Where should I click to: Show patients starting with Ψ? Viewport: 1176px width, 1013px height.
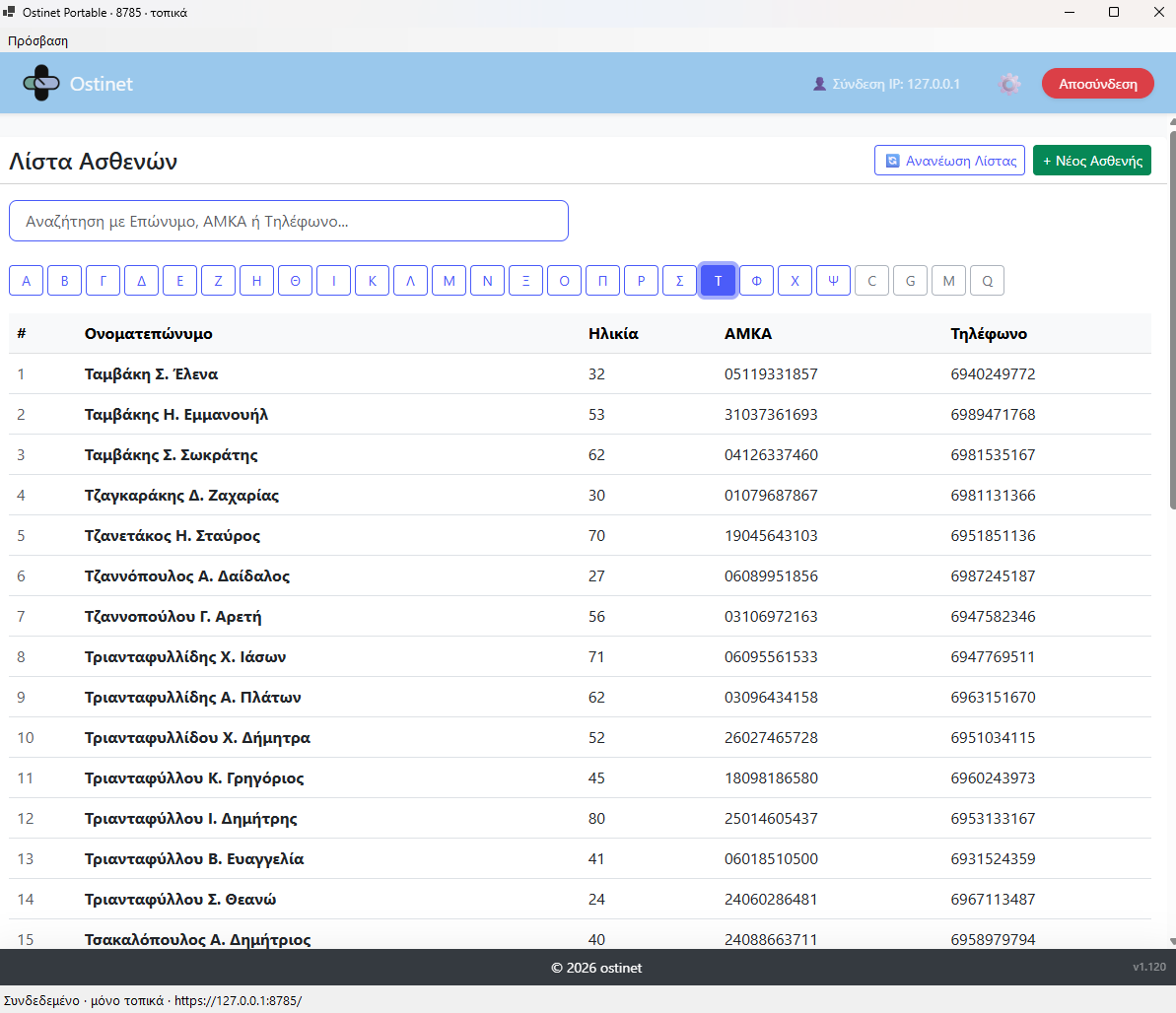point(833,281)
